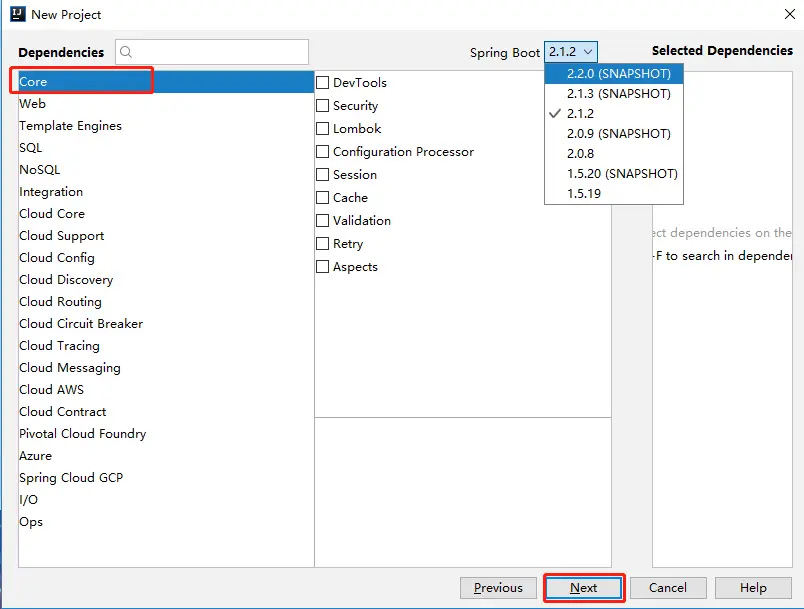Open the Cloud Routing category
804x609 pixels.
[166, 302]
